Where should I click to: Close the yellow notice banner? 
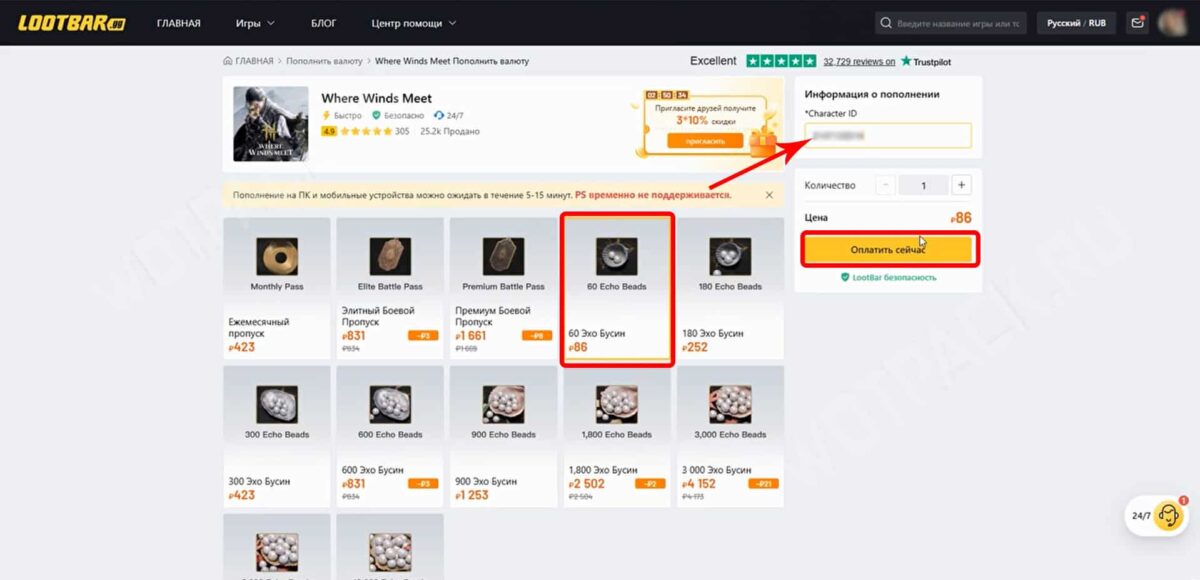pos(769,195)
